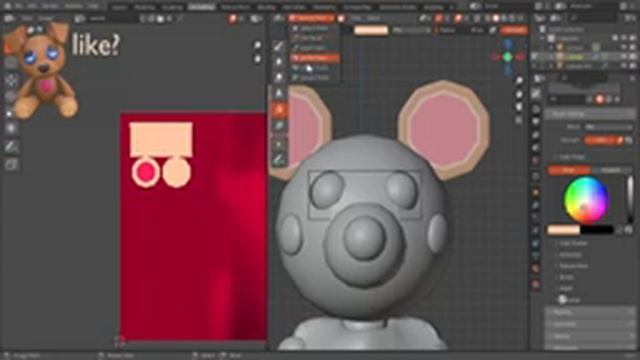Image resolution: width=640 pixels, height=360 pixels.
Task: Click the outliner display mode icon
Action: tap(556, 18)
